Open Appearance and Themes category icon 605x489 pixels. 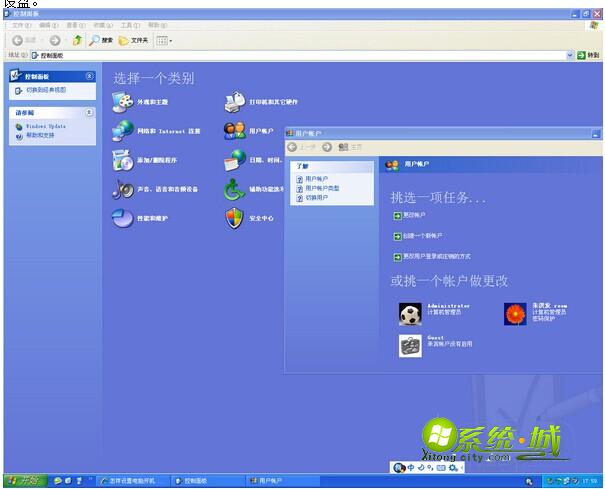(x=122, y=101)
